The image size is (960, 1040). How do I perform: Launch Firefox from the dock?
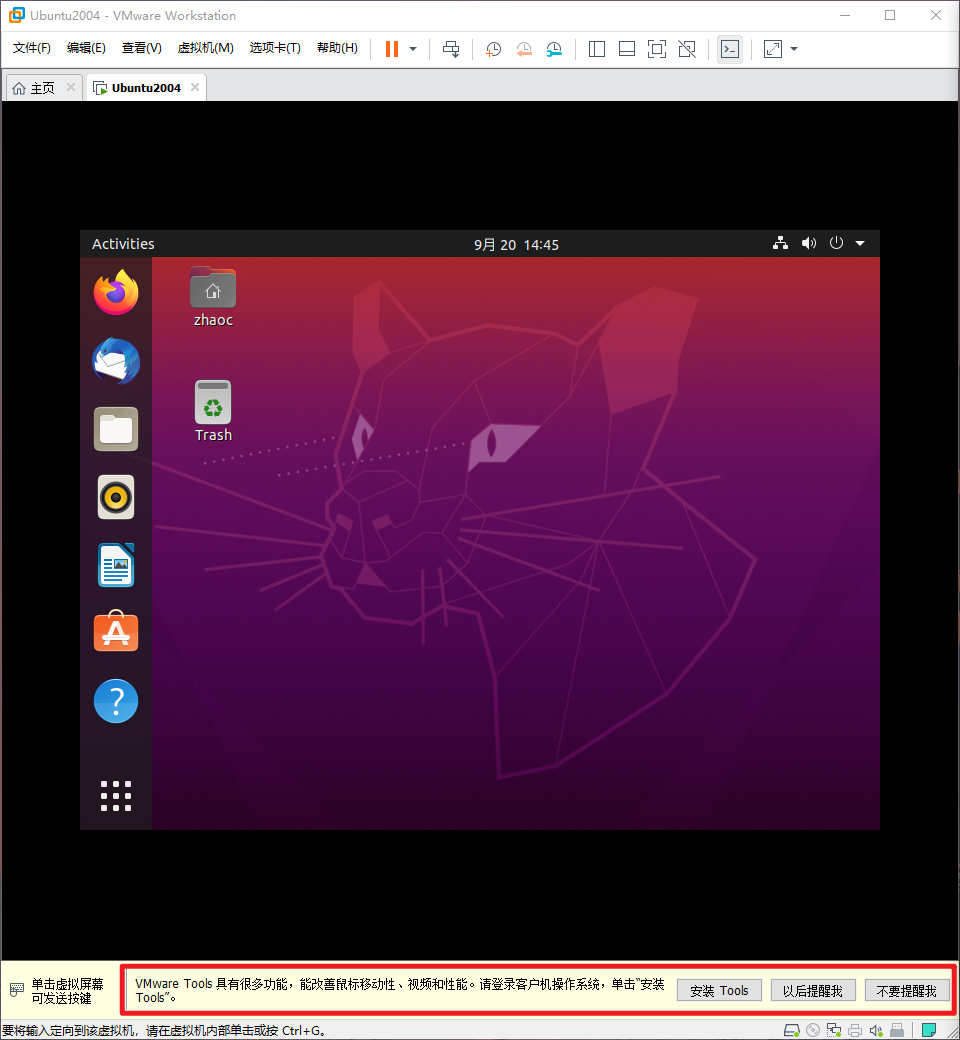pyautogui.click(x=115, y=292)
